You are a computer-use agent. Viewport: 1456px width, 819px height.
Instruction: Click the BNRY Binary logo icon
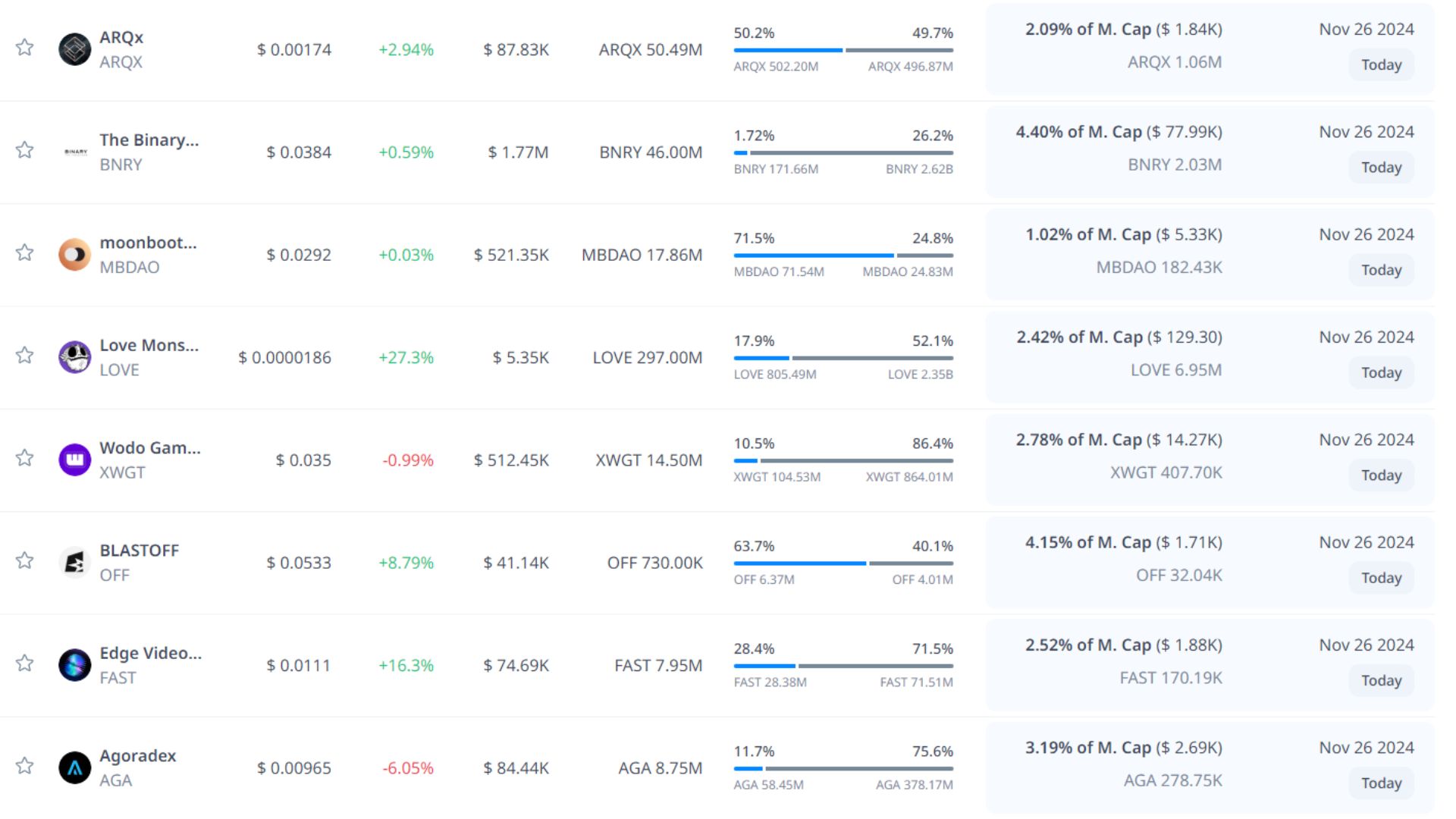point(74,152)
